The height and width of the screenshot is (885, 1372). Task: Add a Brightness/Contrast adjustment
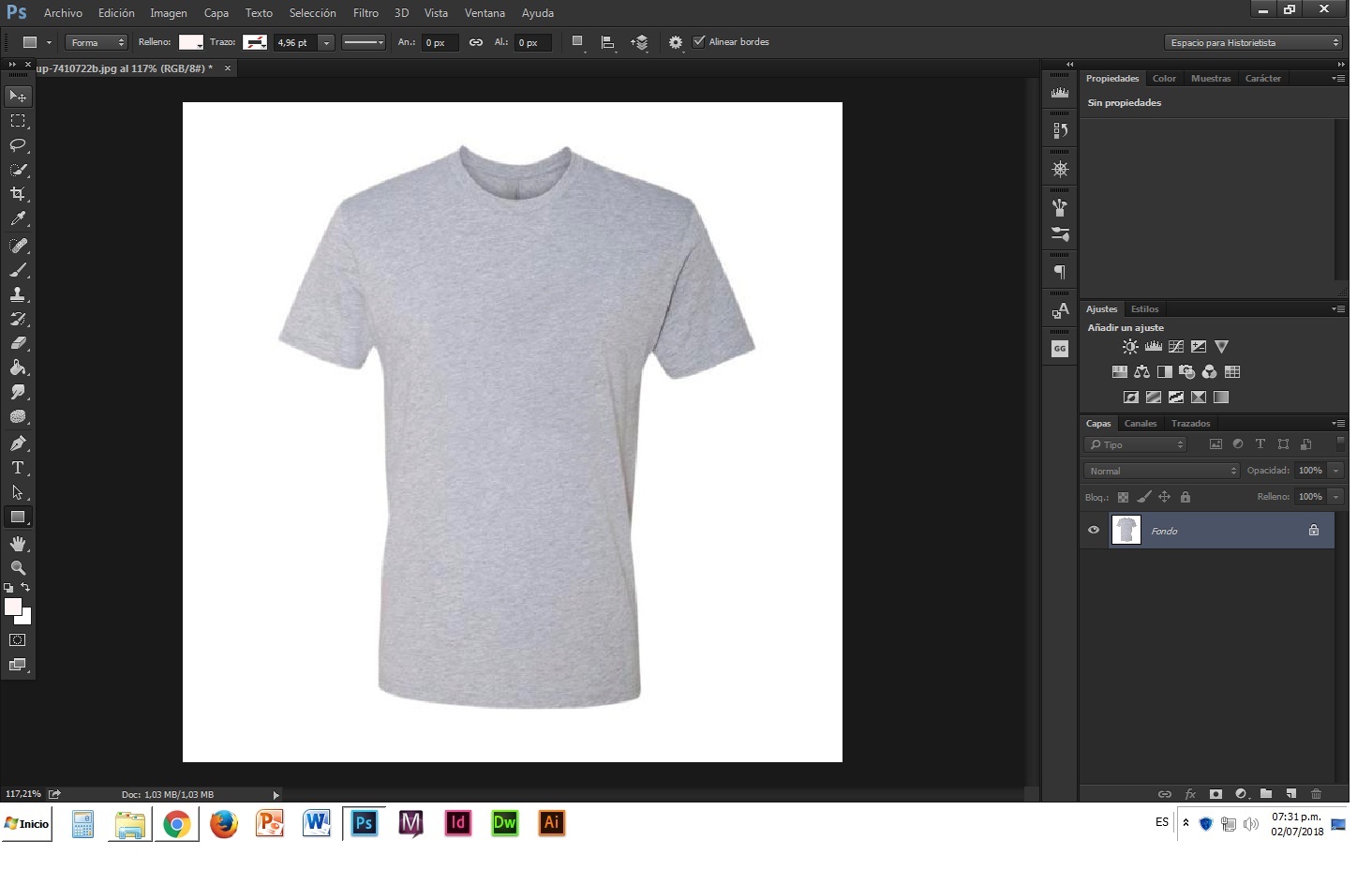tap(1130, 347)
